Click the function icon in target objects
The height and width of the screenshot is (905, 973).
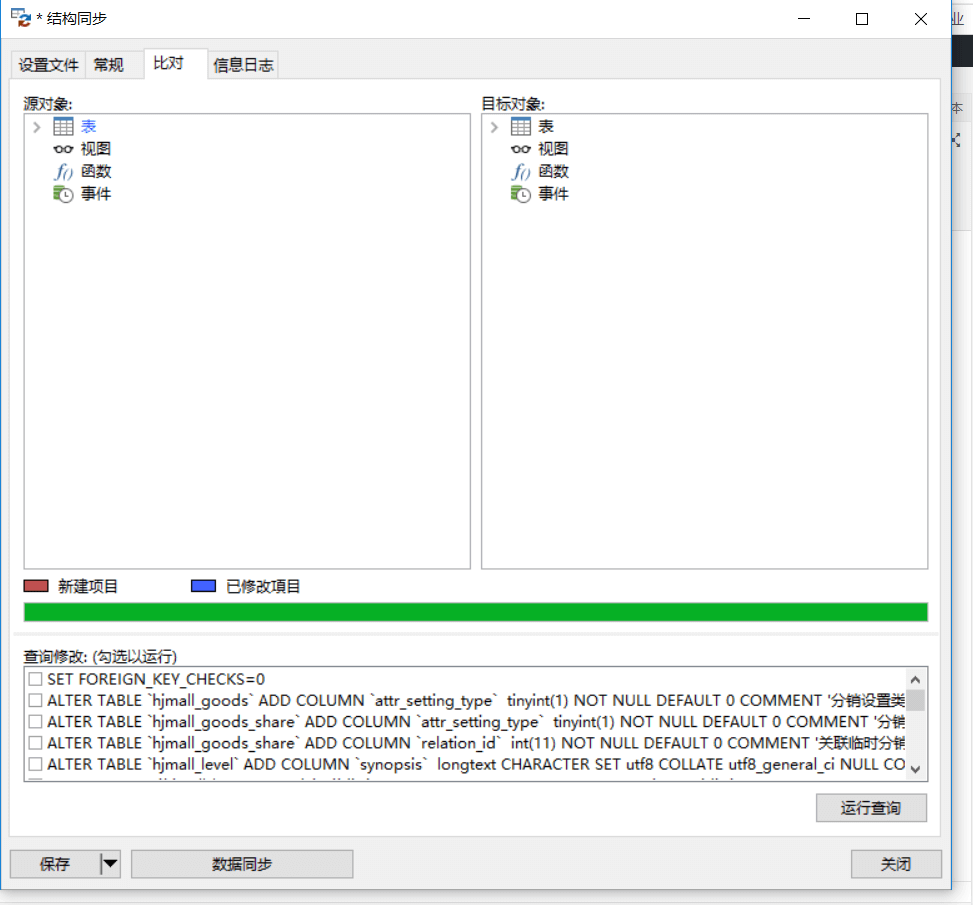pyautogui.click(x=520, y=172)
